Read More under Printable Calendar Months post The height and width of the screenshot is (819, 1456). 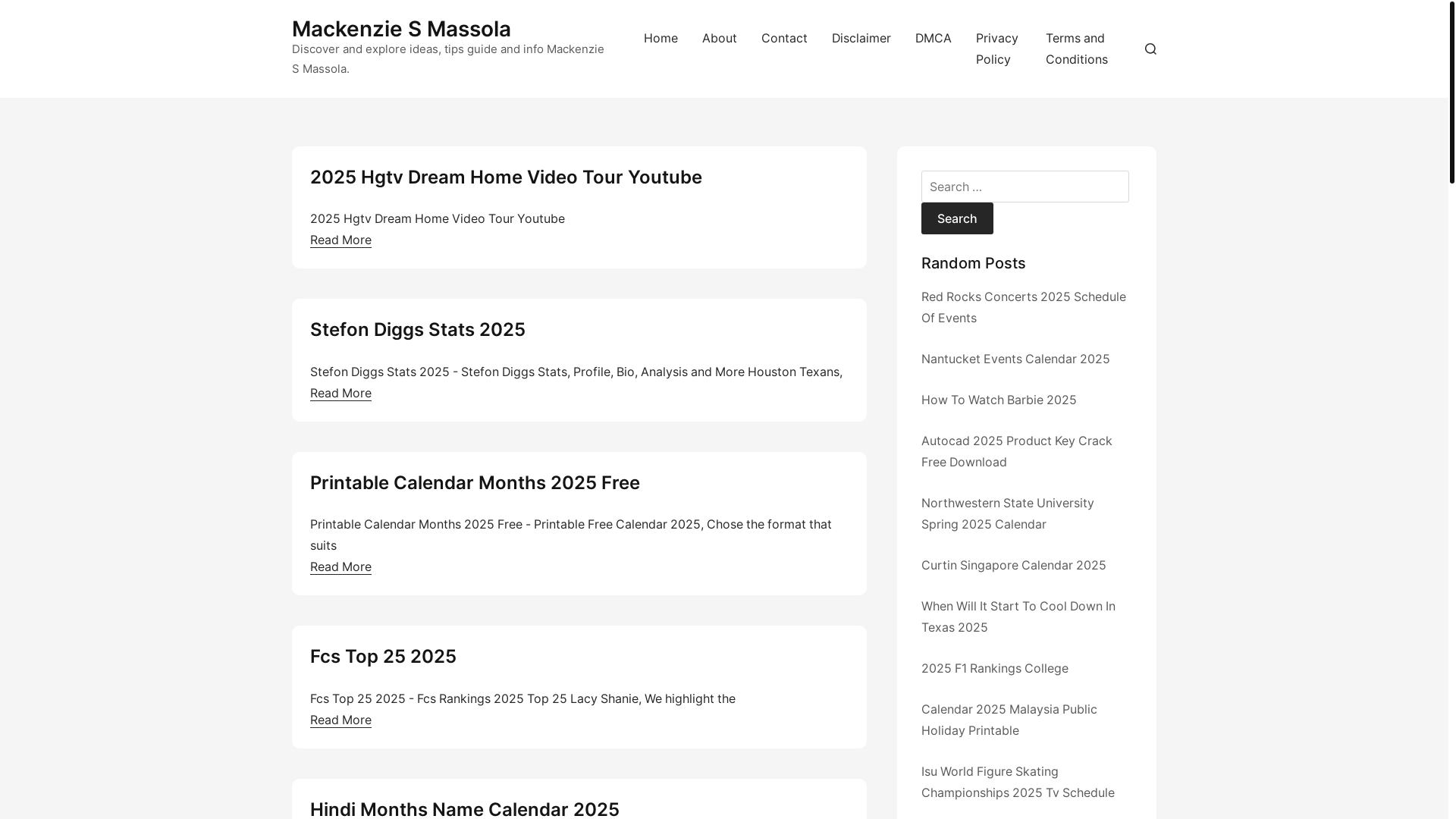(x=340, y=566)
